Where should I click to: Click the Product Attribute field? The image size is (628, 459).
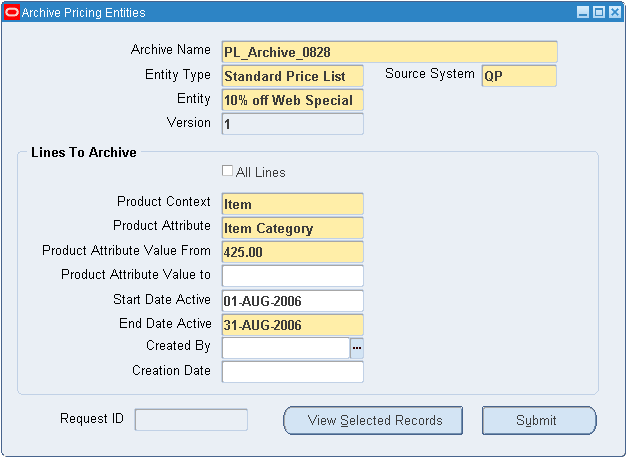pyautogui.click(x=292, y=228)
